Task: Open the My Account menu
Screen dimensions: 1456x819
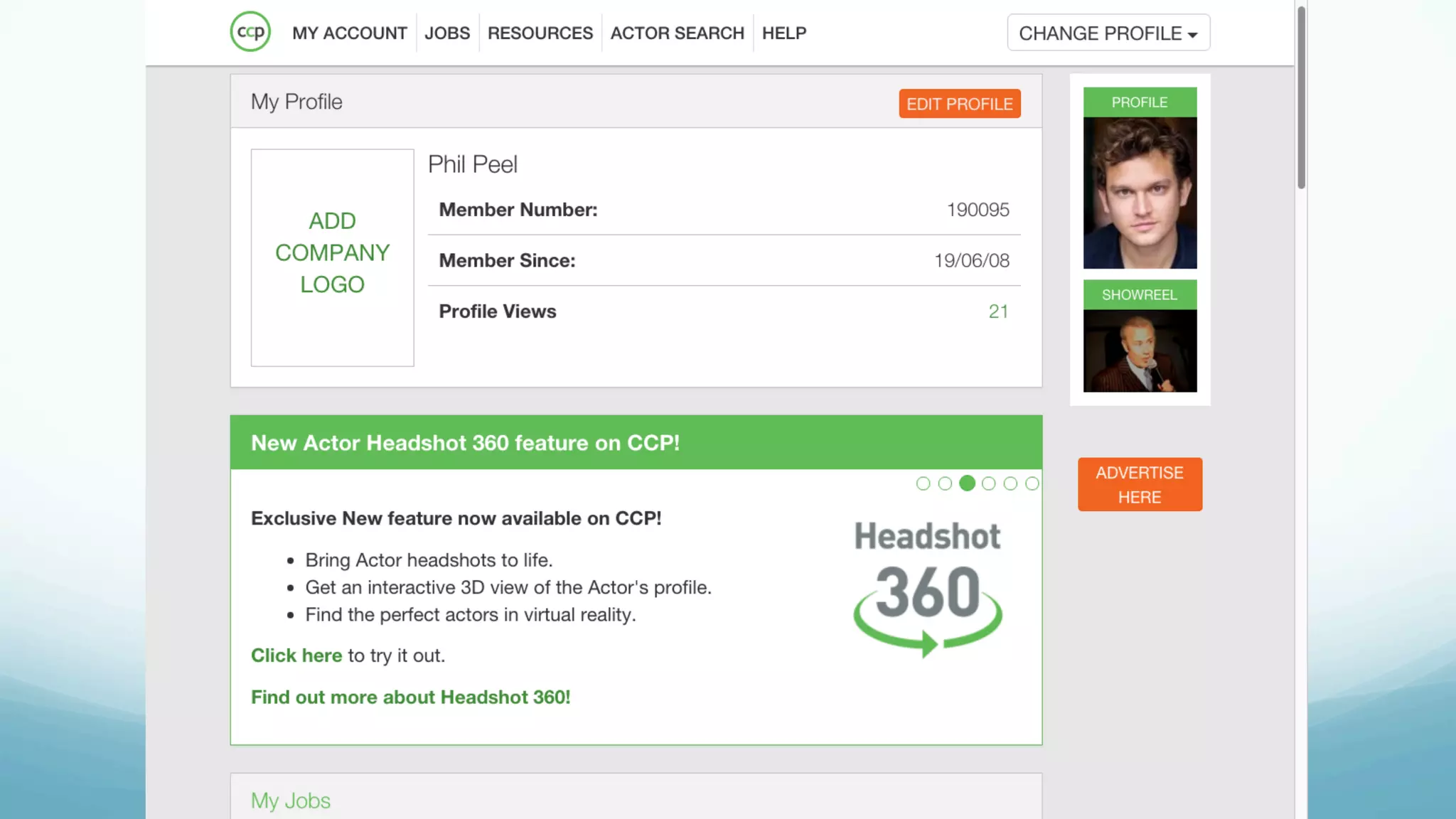Action: point(349,33)
